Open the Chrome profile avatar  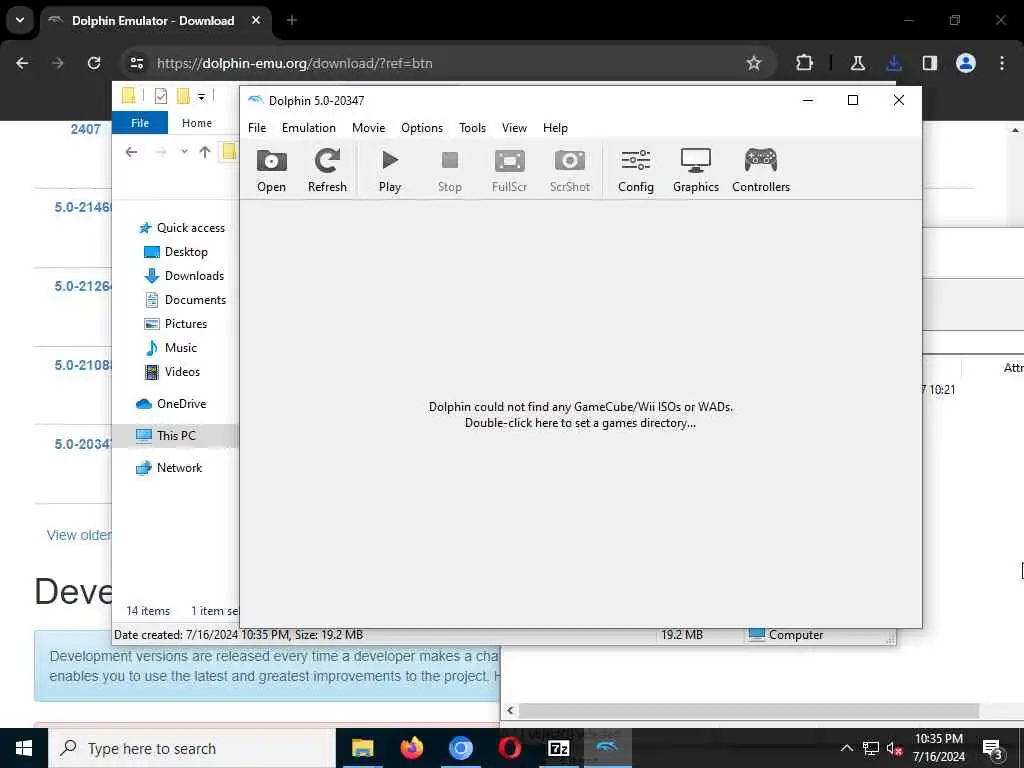tap(966, 63)
